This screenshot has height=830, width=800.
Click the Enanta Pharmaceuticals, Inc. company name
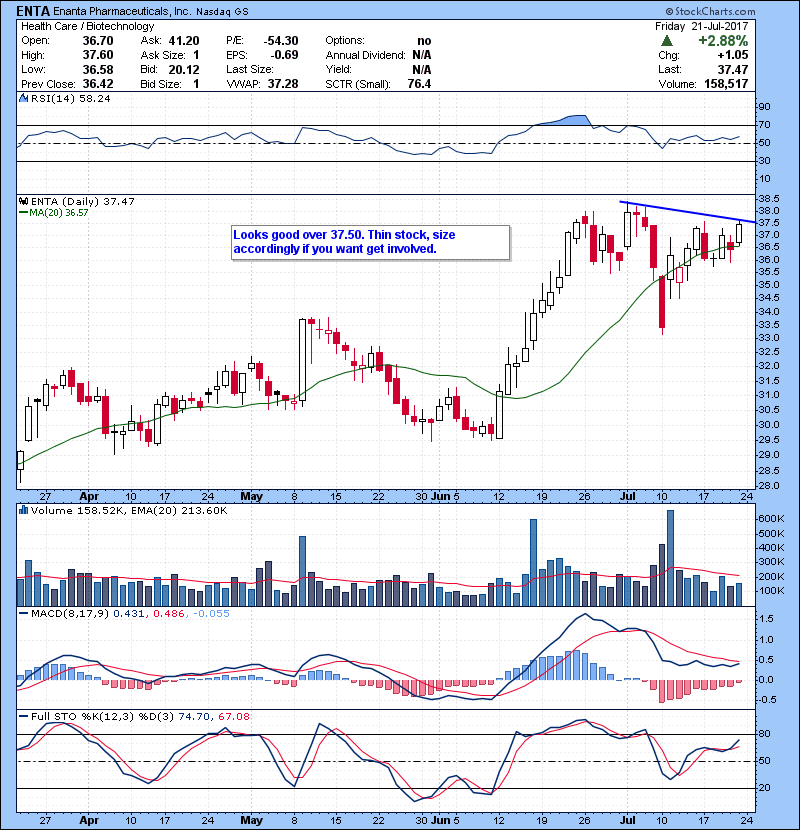coord(122,11)
